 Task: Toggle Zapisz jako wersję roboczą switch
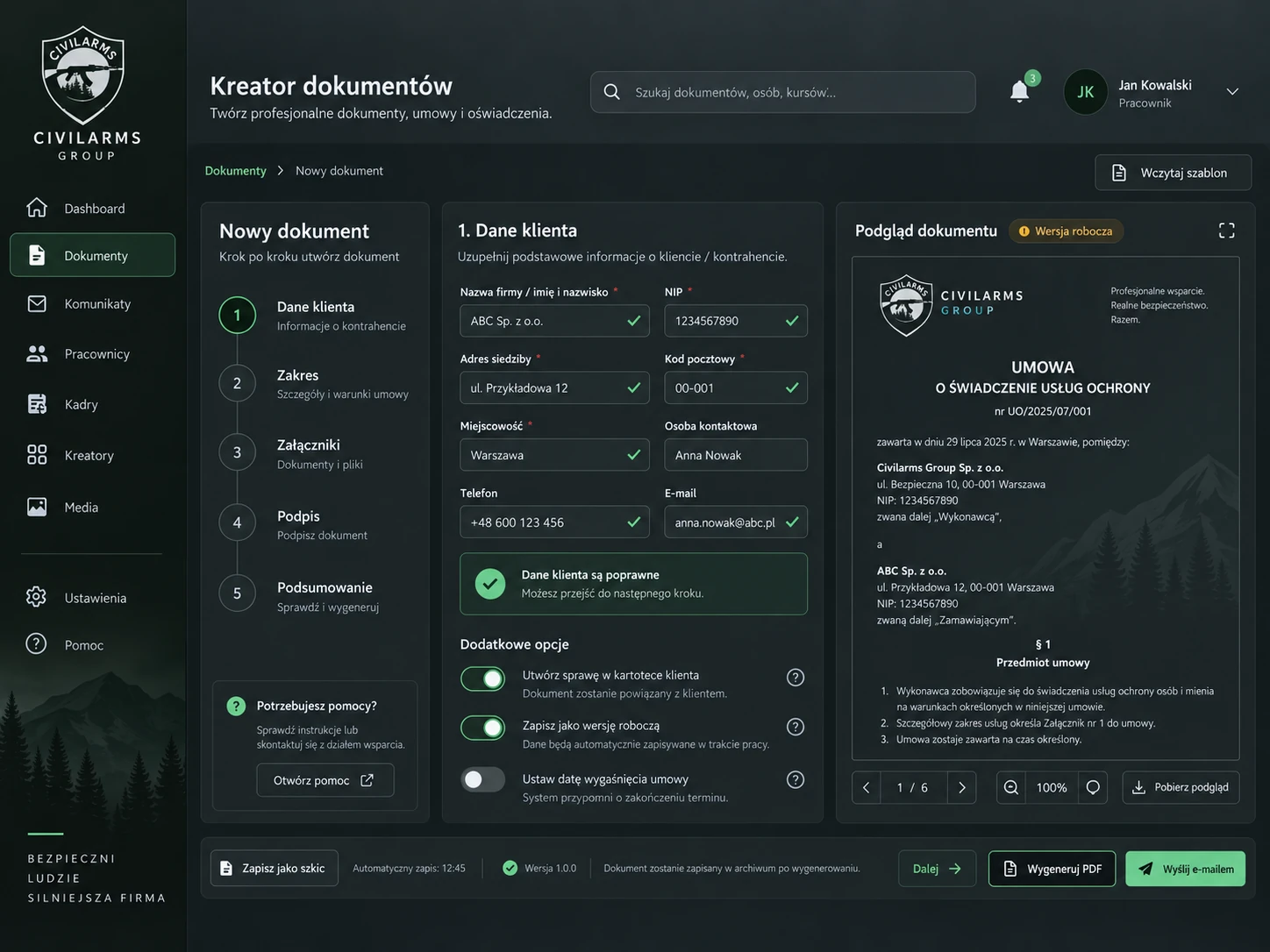tap(483, 728)
